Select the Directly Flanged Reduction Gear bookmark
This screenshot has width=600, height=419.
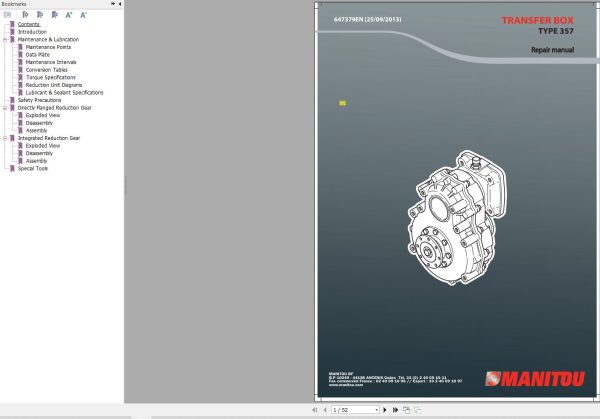click(55, 108)
